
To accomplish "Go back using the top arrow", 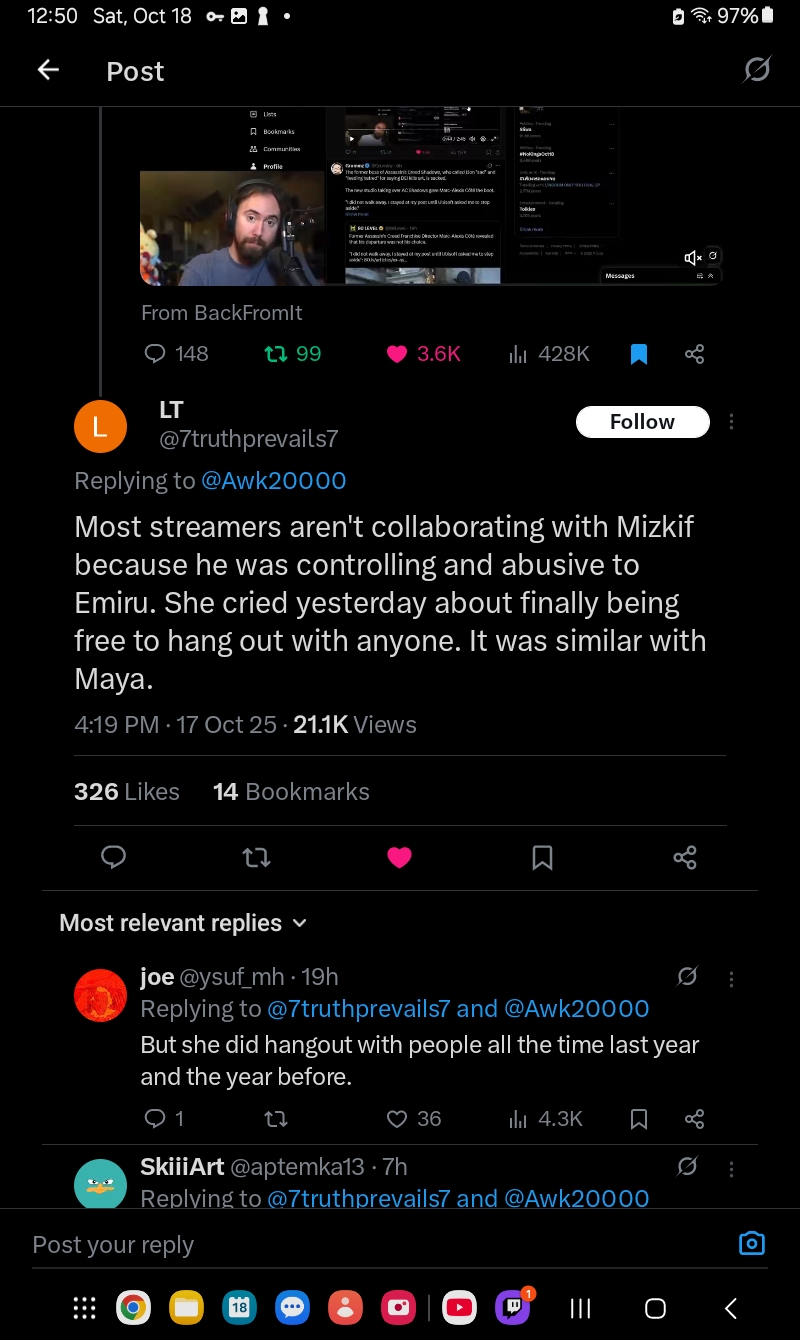I will click(48, 70).
